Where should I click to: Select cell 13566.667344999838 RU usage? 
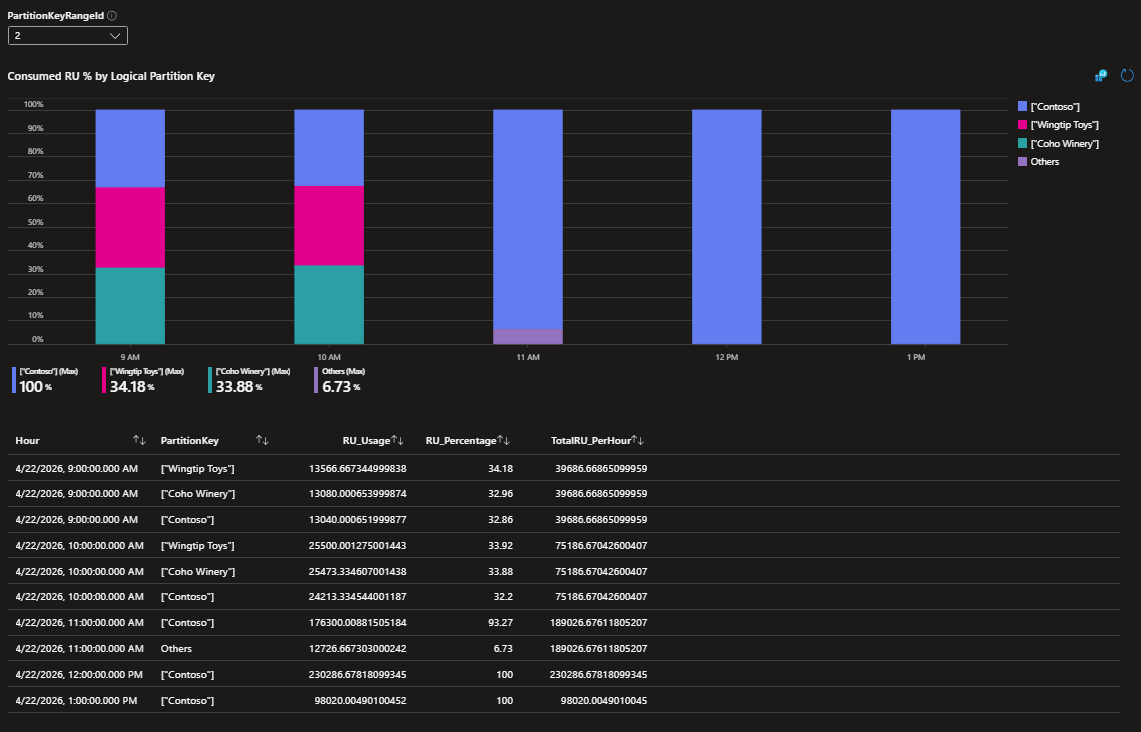357,469
